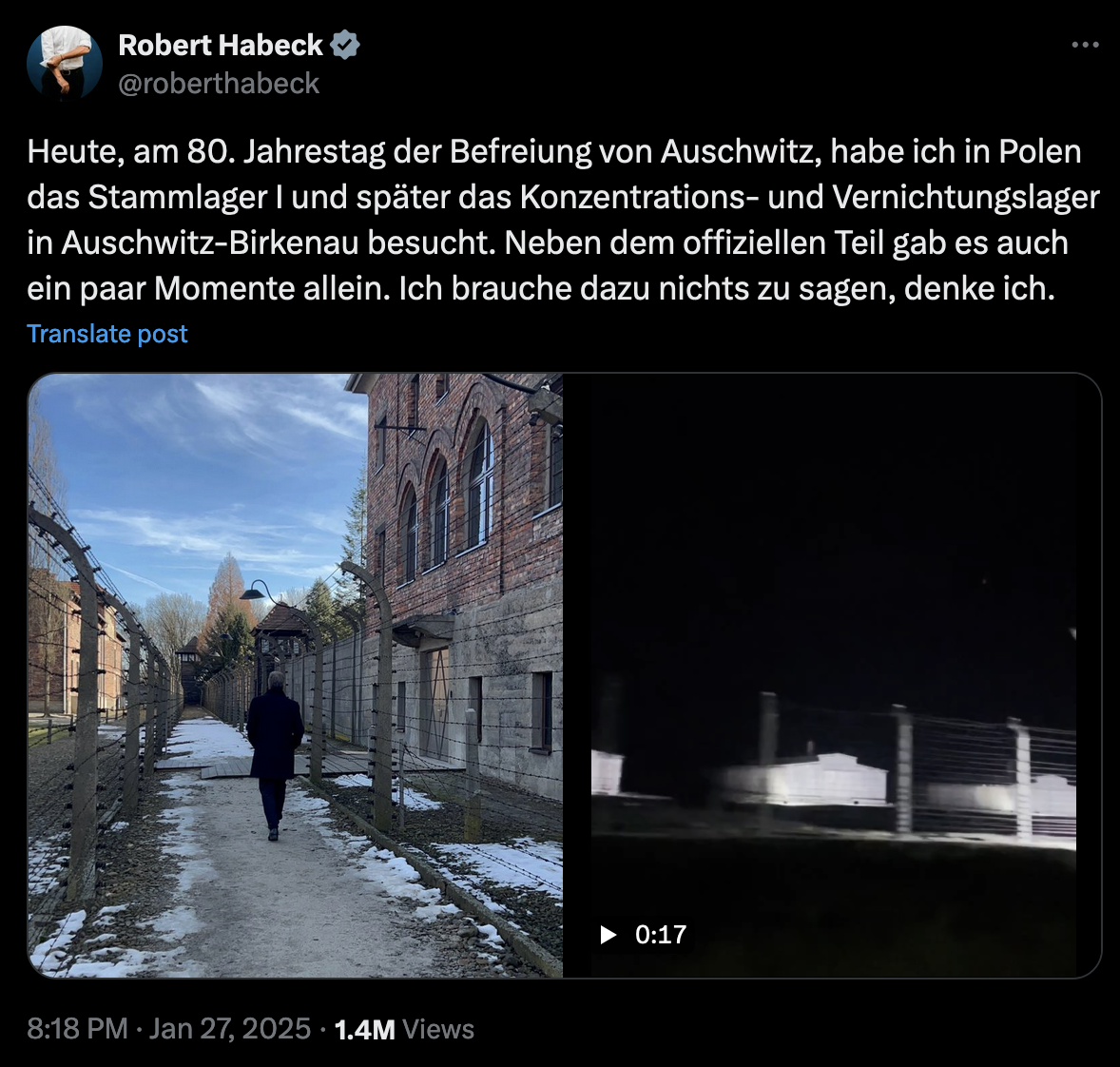
Task: View the 1.4M Views count
Action: tap(404, 1029)
